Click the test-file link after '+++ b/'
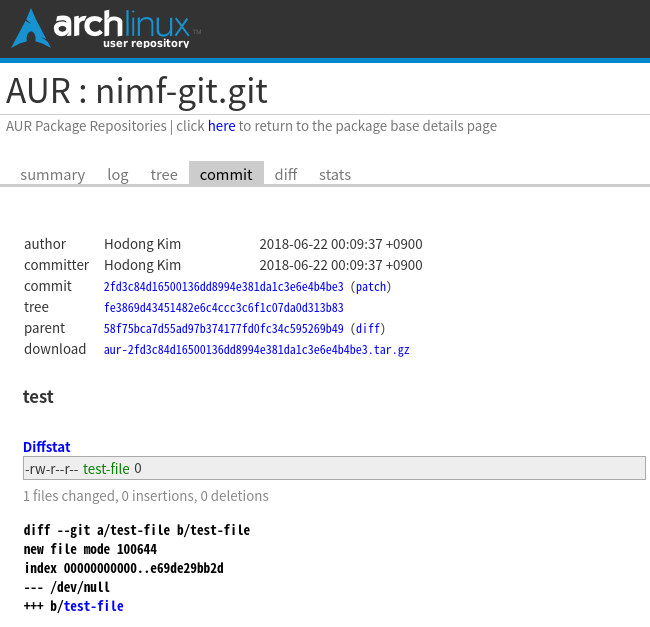 [x=93, y=606]
